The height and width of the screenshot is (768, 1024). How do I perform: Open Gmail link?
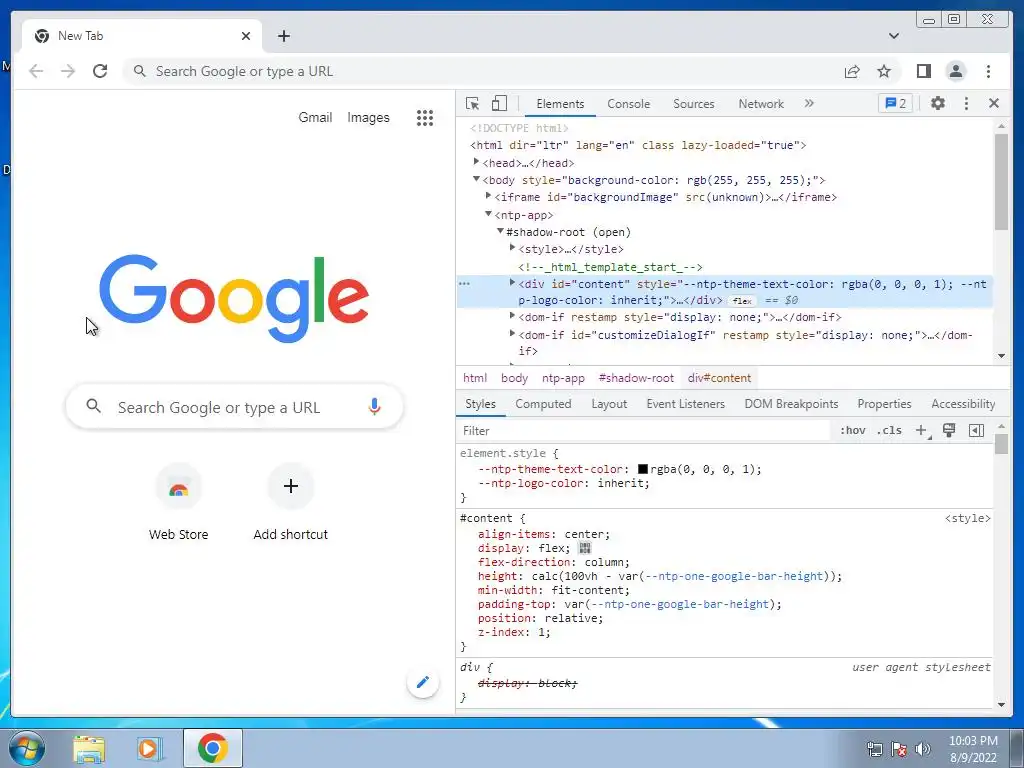point(315,118)
